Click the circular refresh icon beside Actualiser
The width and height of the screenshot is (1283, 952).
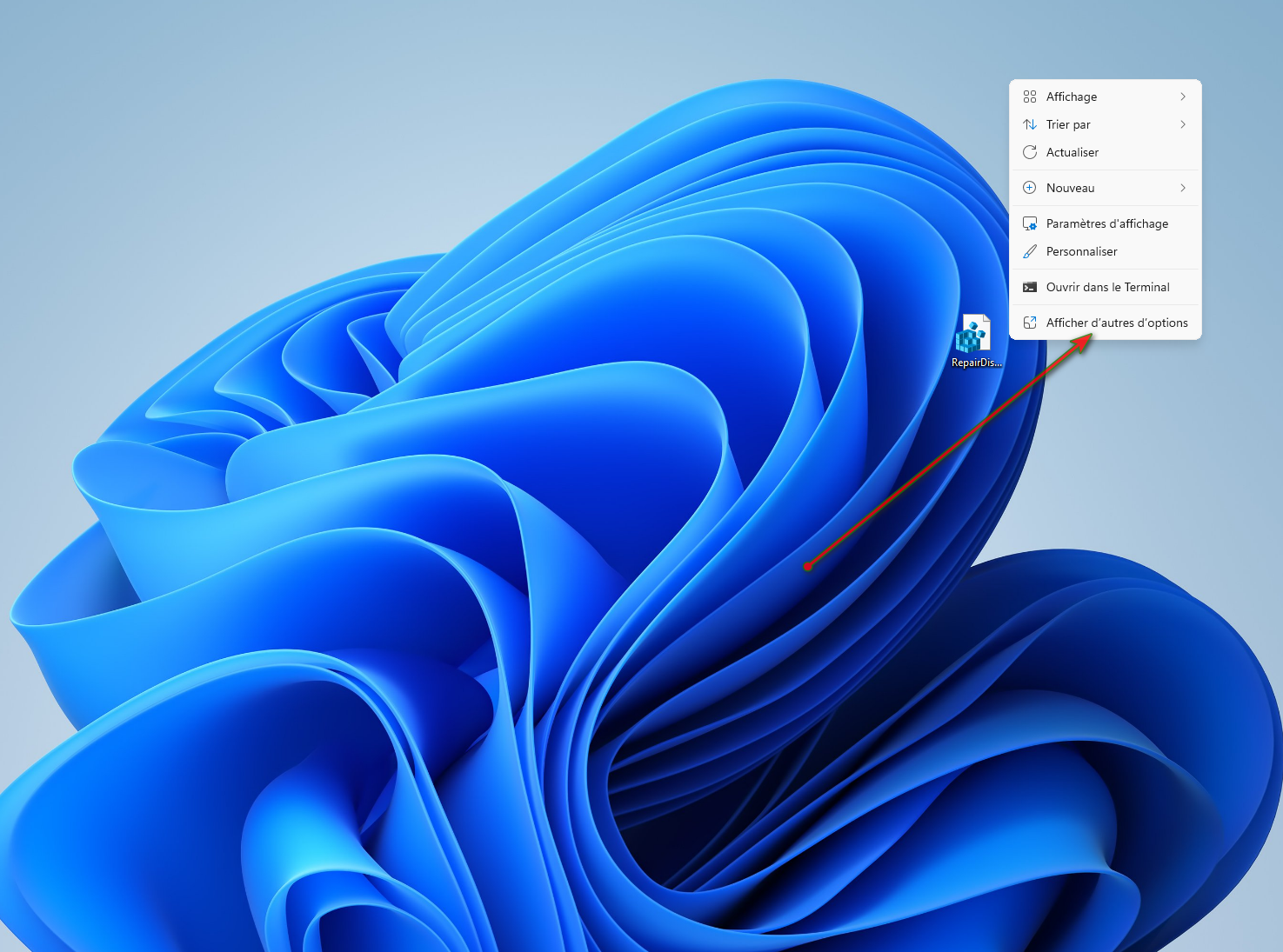[x=1030, y=152]
